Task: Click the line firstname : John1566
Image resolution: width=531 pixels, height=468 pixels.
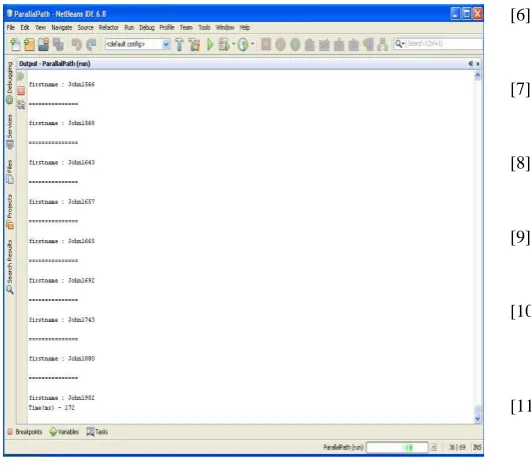Action: click(x=62, y=84)
